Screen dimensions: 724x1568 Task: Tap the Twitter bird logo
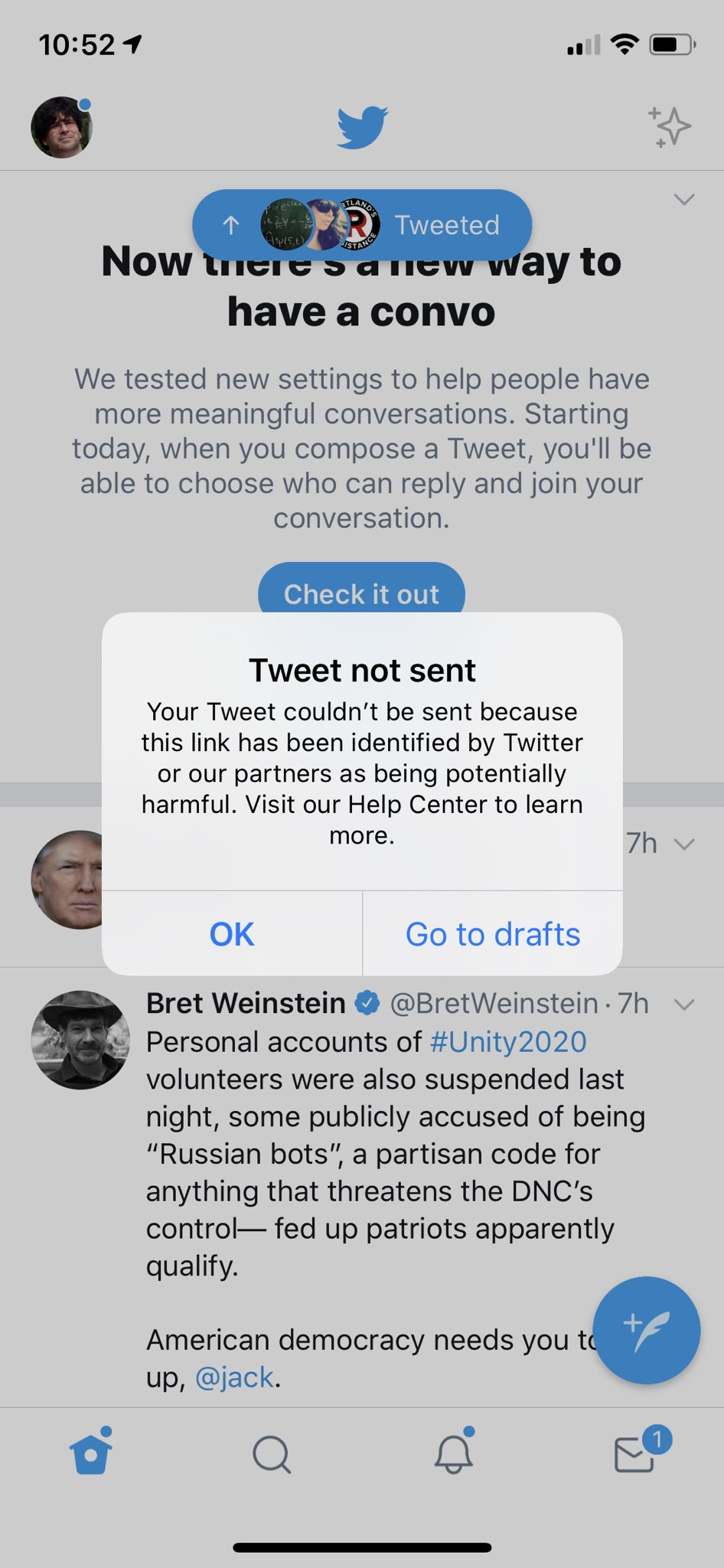(362, 127)
